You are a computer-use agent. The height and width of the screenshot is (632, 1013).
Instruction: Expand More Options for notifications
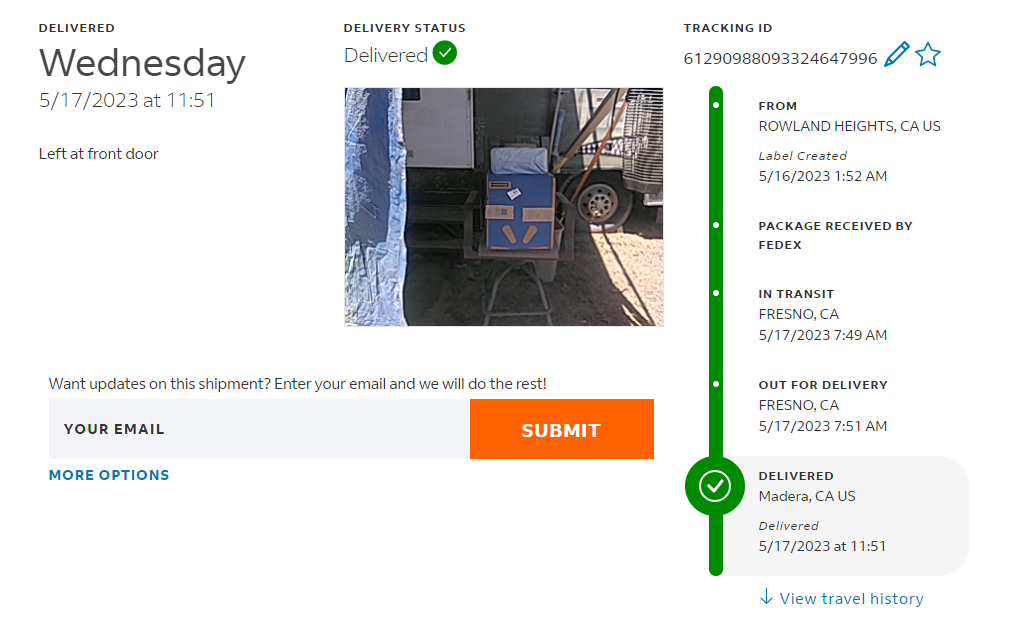point(109,475)
